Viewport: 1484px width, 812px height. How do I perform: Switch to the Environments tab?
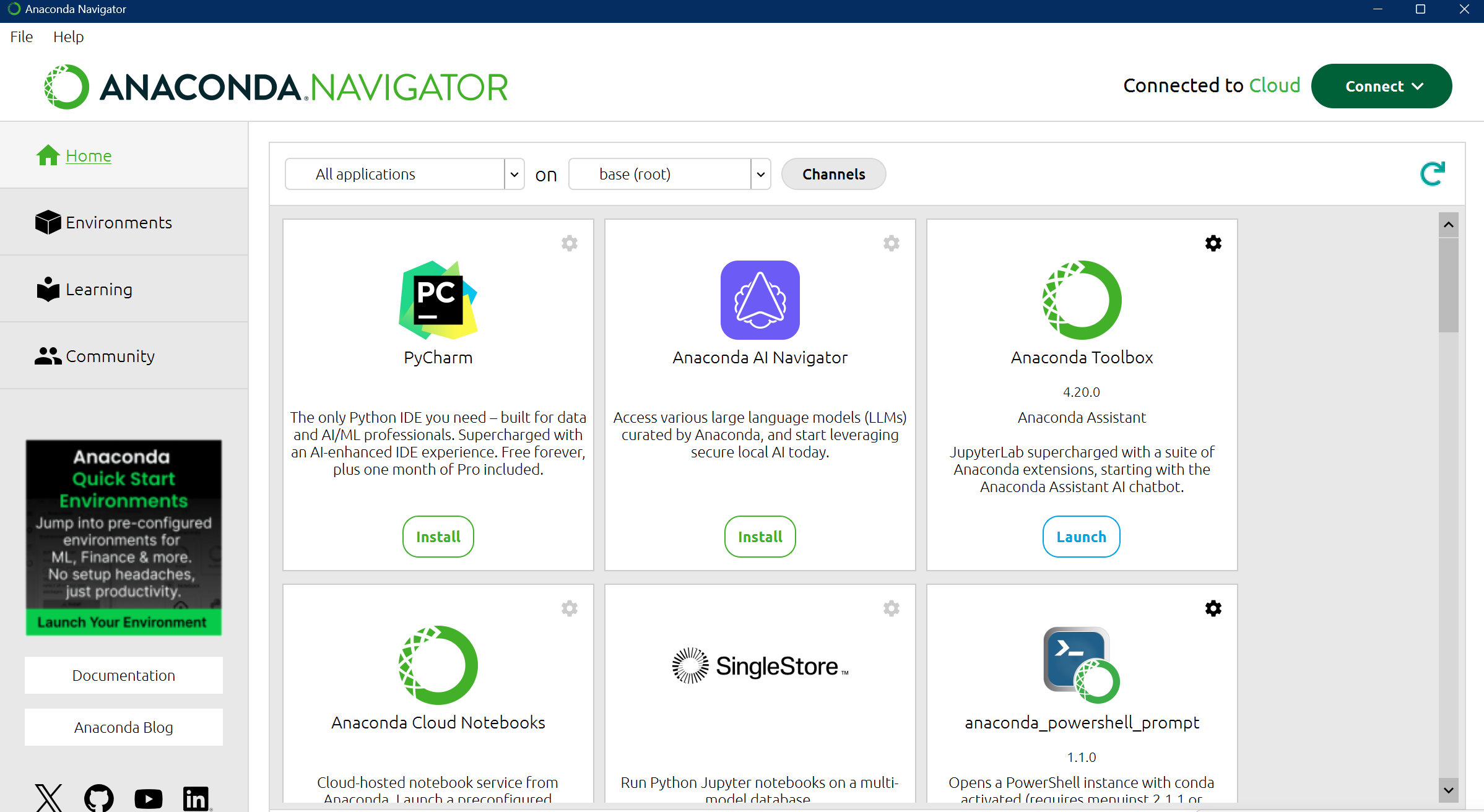[118, 222]
